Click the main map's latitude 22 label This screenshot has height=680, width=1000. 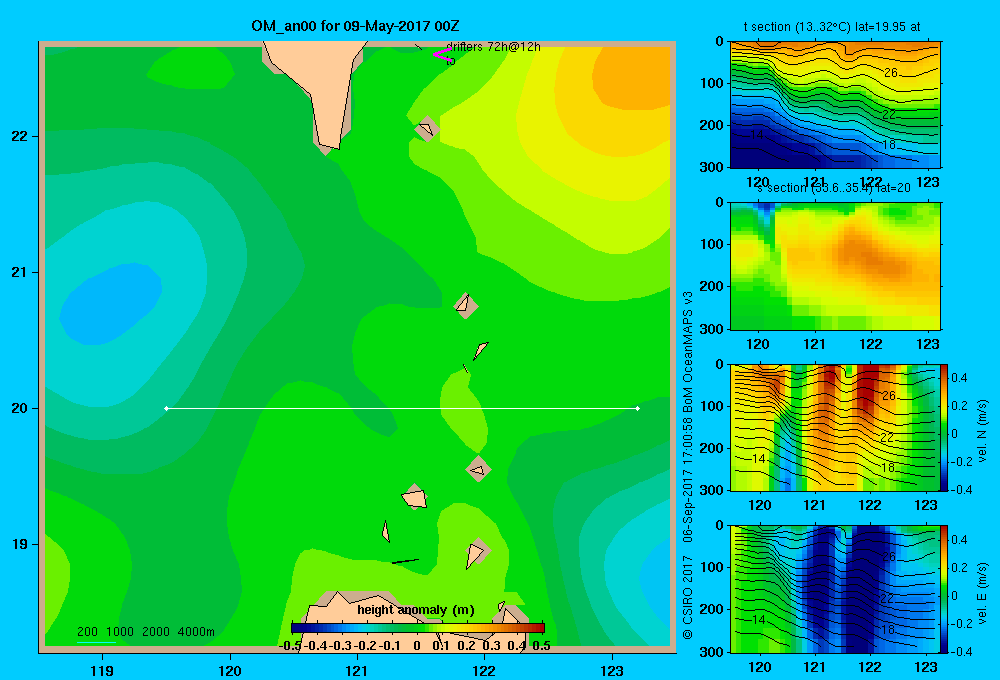tap(20, 136)
